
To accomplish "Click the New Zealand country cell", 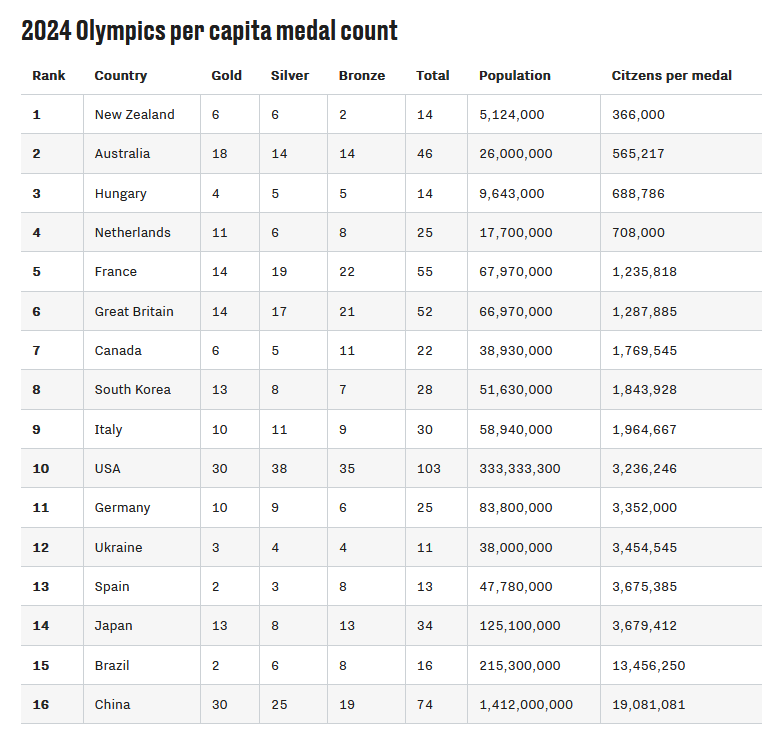I will 134,115.
